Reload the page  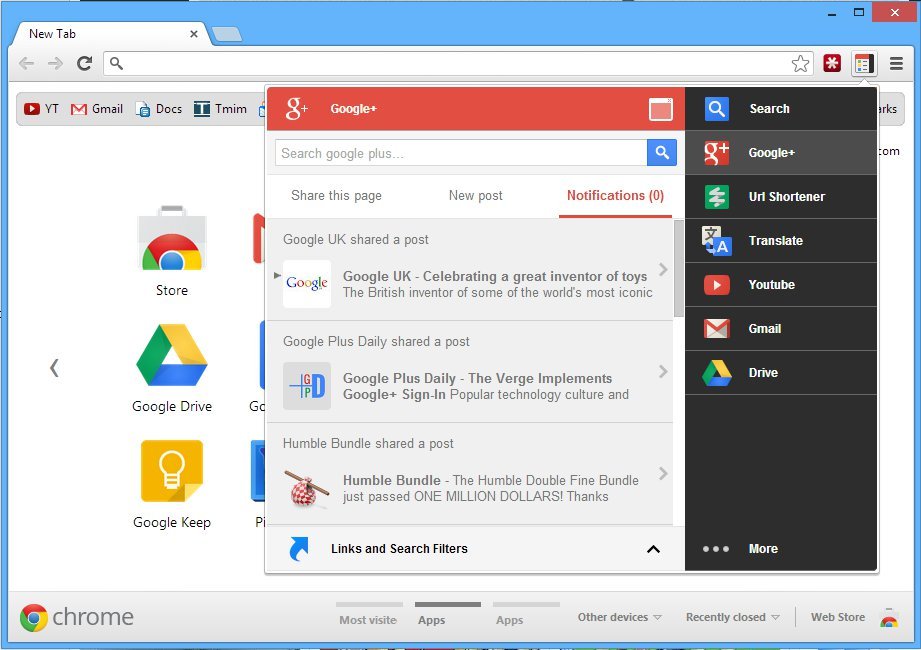85,63
